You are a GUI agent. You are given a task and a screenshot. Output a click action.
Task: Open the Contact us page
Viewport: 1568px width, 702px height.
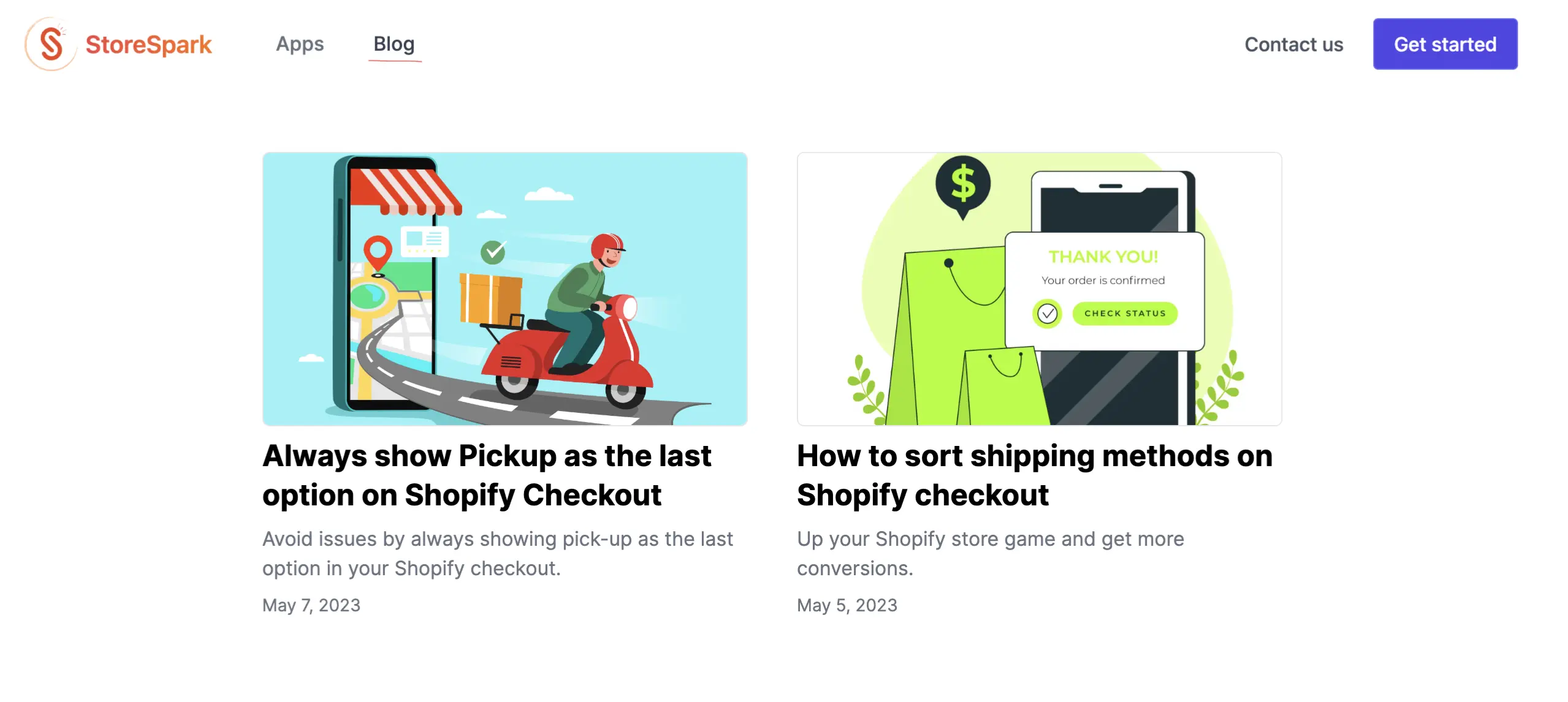(x=1293, y=43)
